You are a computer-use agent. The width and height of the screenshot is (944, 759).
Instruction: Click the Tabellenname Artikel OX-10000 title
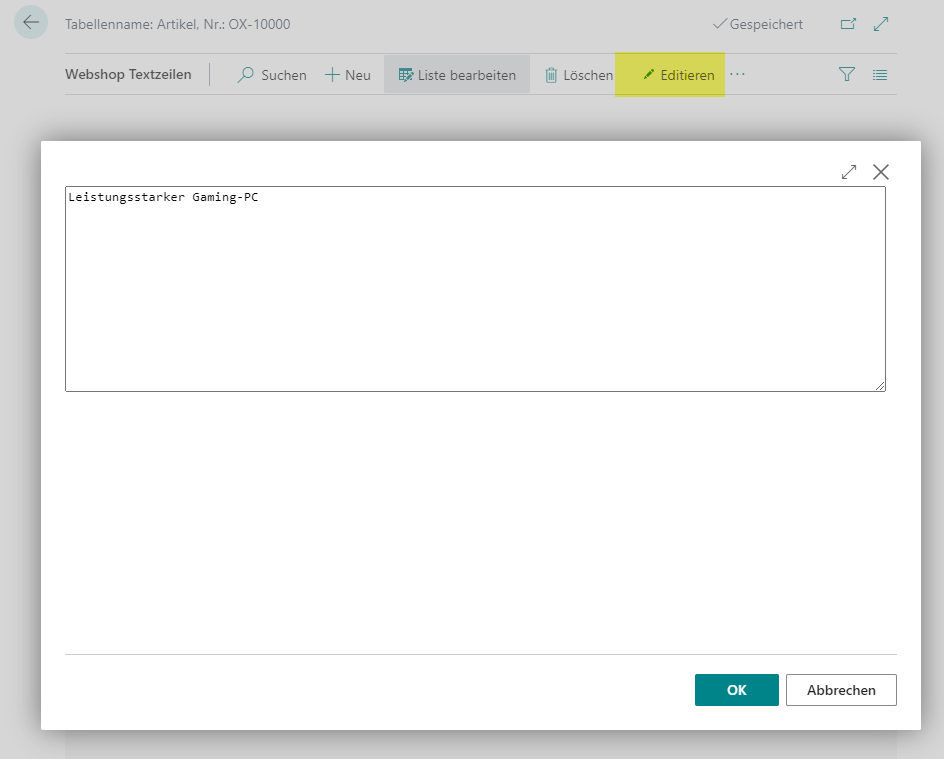tap(178, 24)
